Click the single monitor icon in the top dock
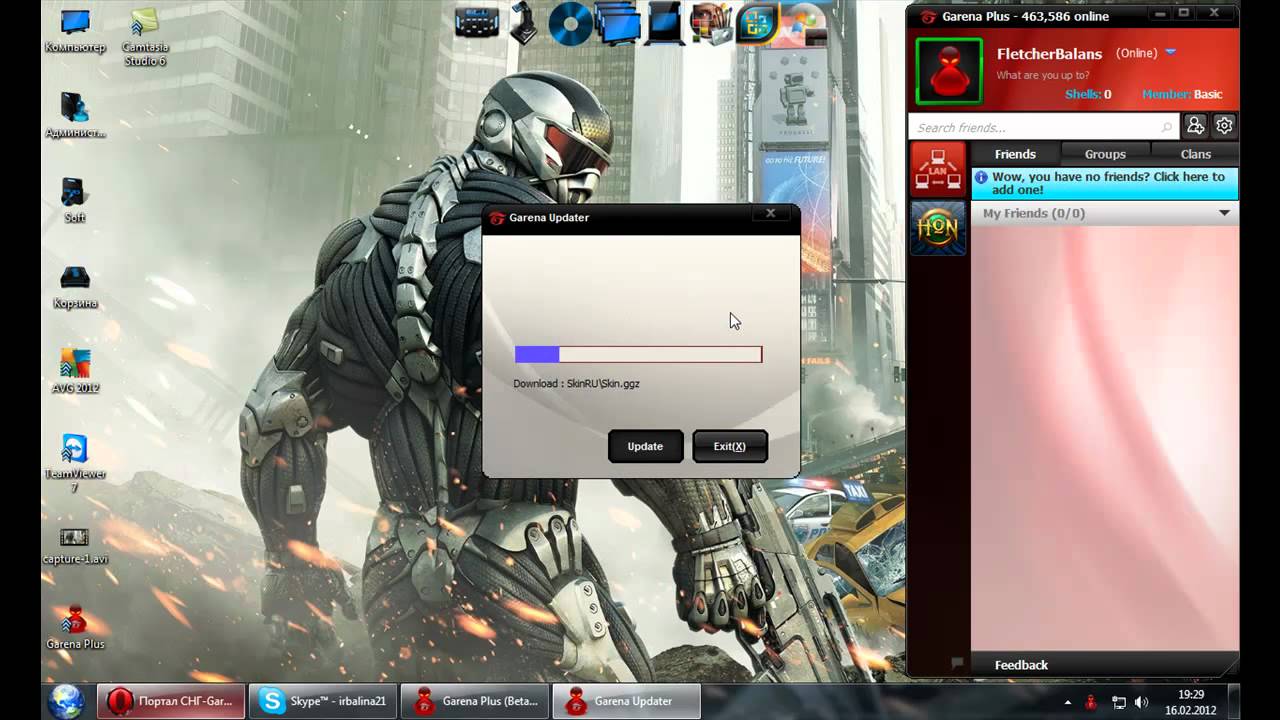The height and width of the screenshot is (720, 1280). [x=664, y=24]
